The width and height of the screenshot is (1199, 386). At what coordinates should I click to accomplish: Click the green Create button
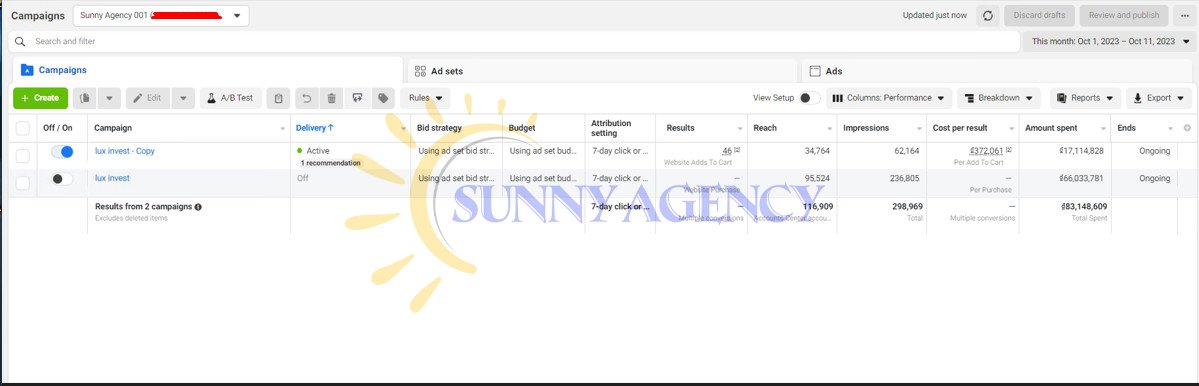pos(41,98)
